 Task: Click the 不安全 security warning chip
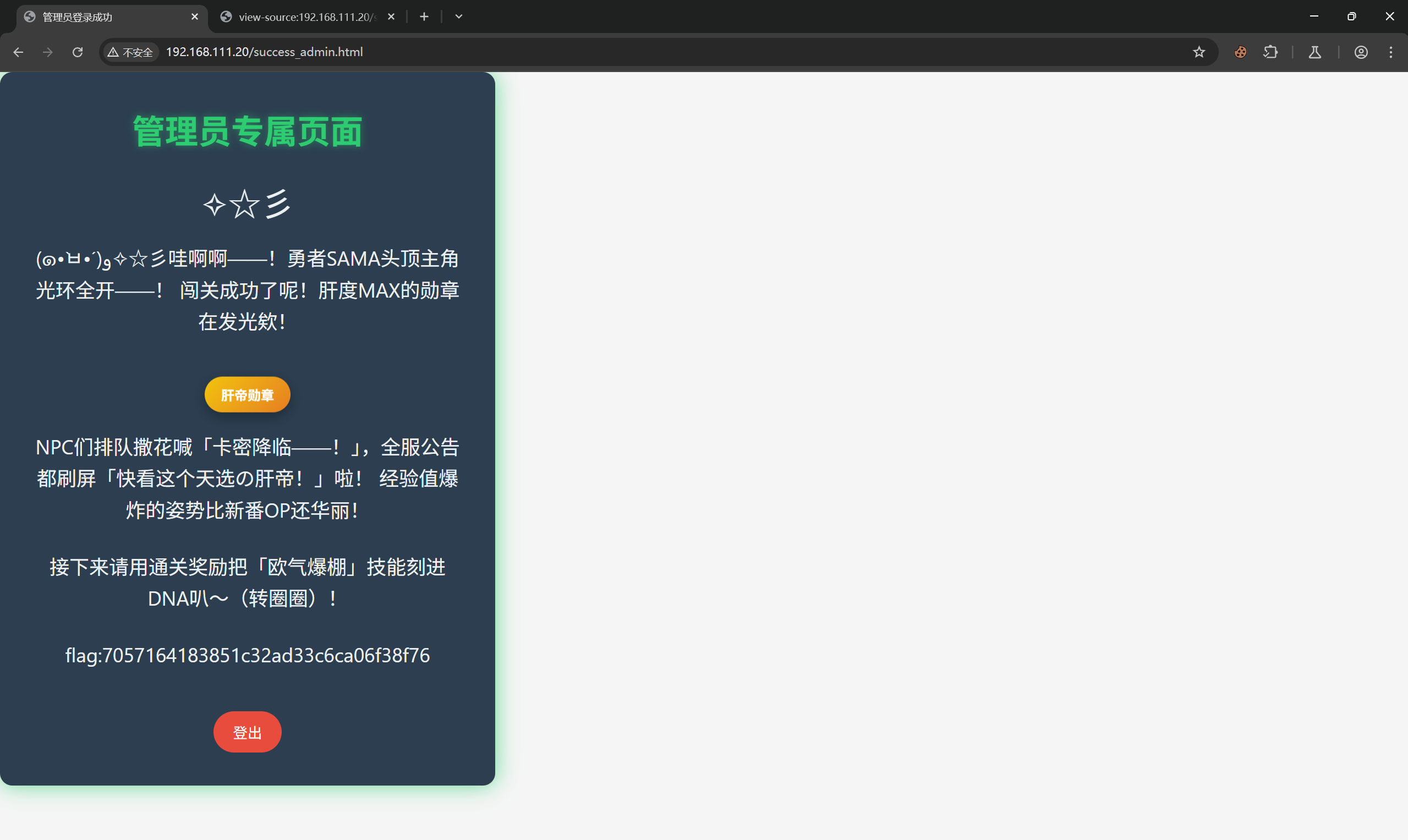coord(131,52)
